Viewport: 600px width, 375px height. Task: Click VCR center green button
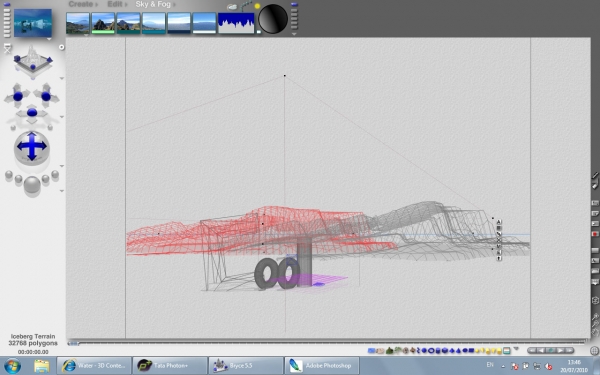[x=551, y=350]
